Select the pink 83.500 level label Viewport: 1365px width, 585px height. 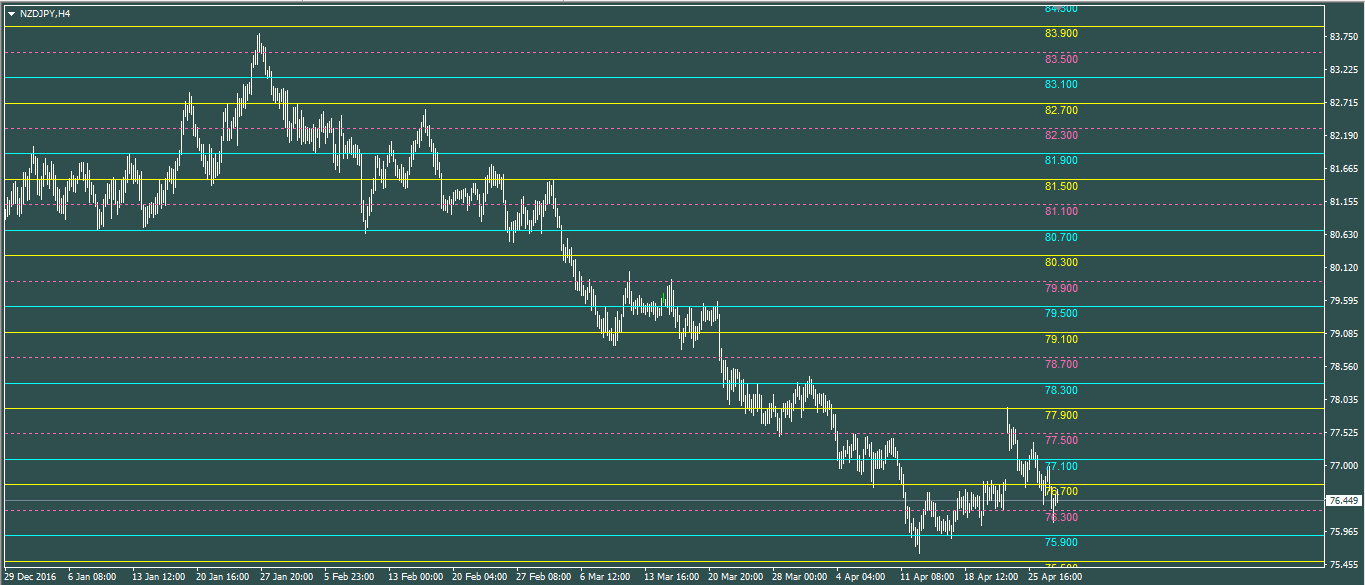(x=1061, y=60)
